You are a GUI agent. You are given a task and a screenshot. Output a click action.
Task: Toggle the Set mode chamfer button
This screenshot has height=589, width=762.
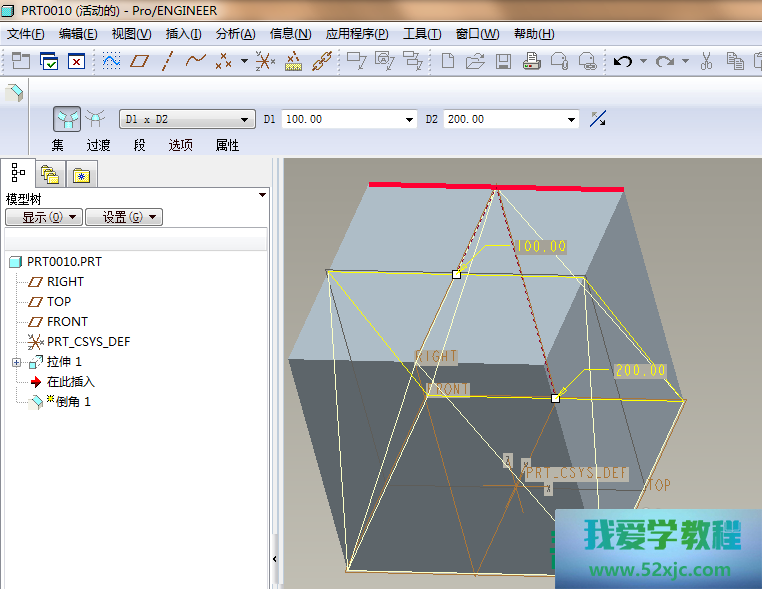click(x=67, y=119)
